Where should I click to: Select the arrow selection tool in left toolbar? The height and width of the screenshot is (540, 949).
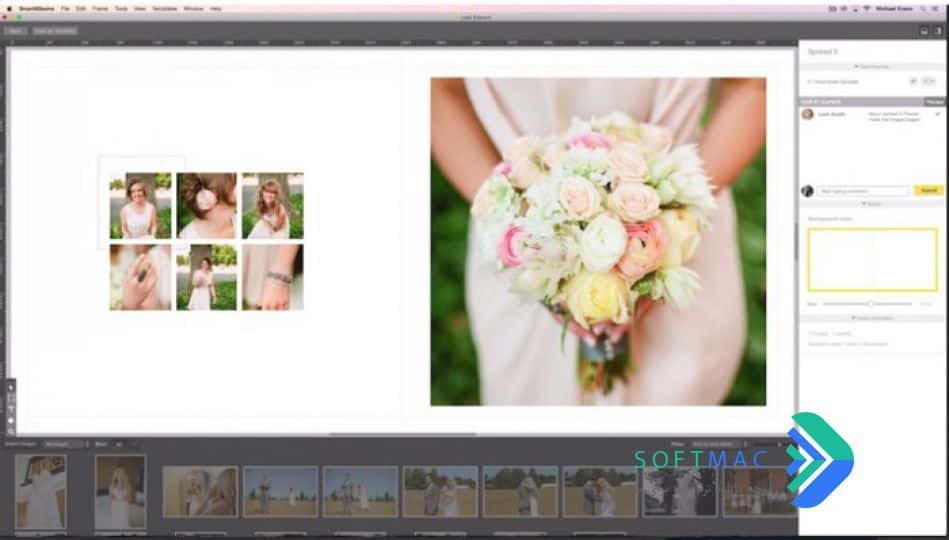click(x=11, y=387)
